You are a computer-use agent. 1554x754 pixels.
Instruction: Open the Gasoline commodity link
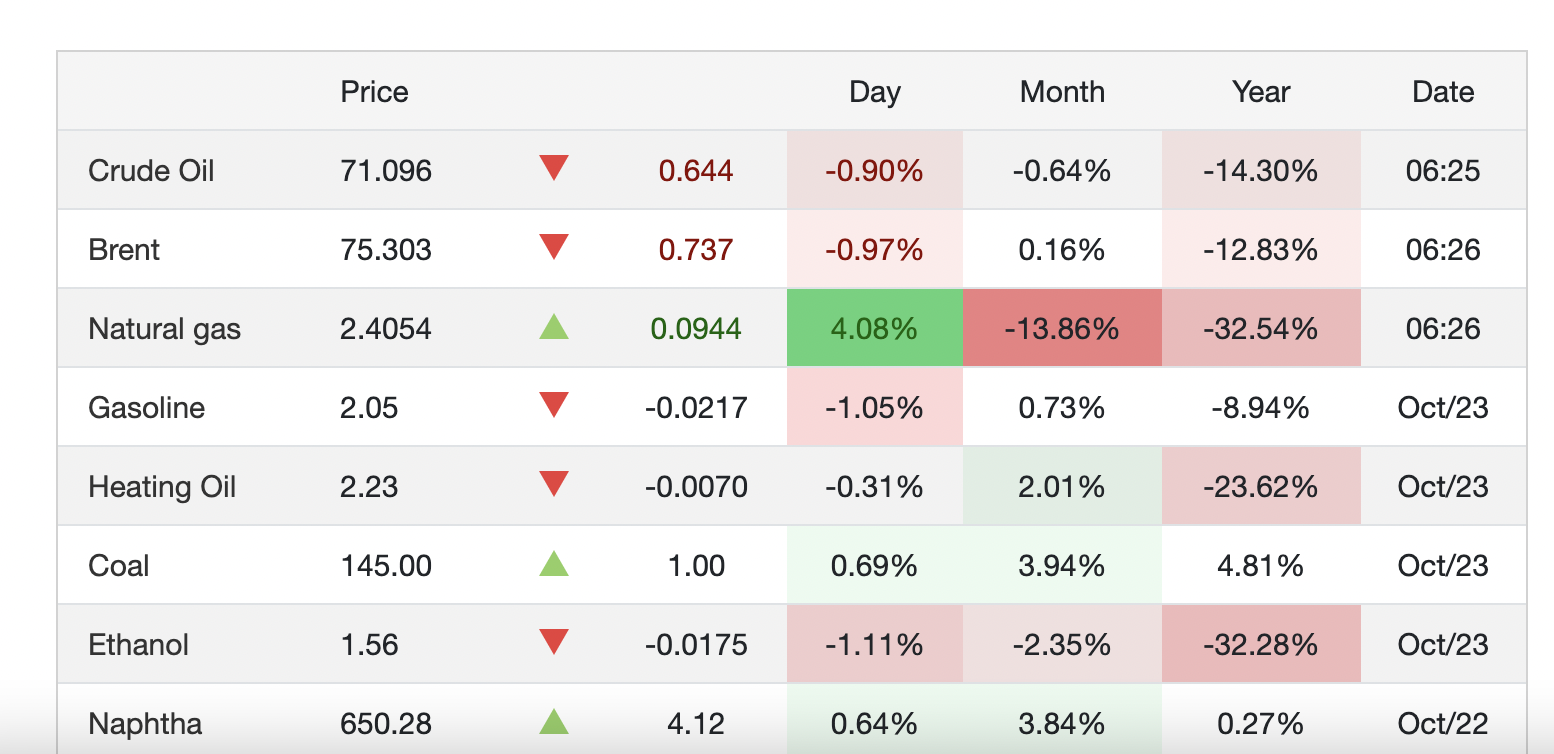pyautogui.click(x=147, y=408)
